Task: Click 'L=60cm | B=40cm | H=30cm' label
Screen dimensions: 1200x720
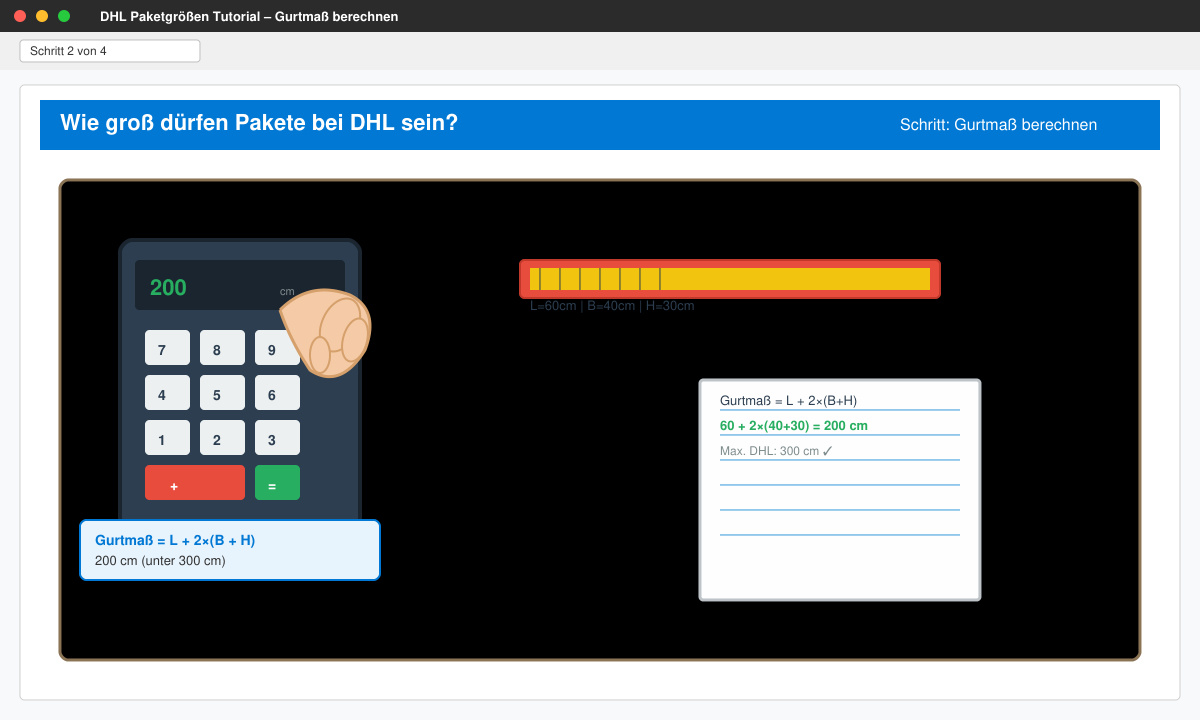Action: [x=612, y=306]
